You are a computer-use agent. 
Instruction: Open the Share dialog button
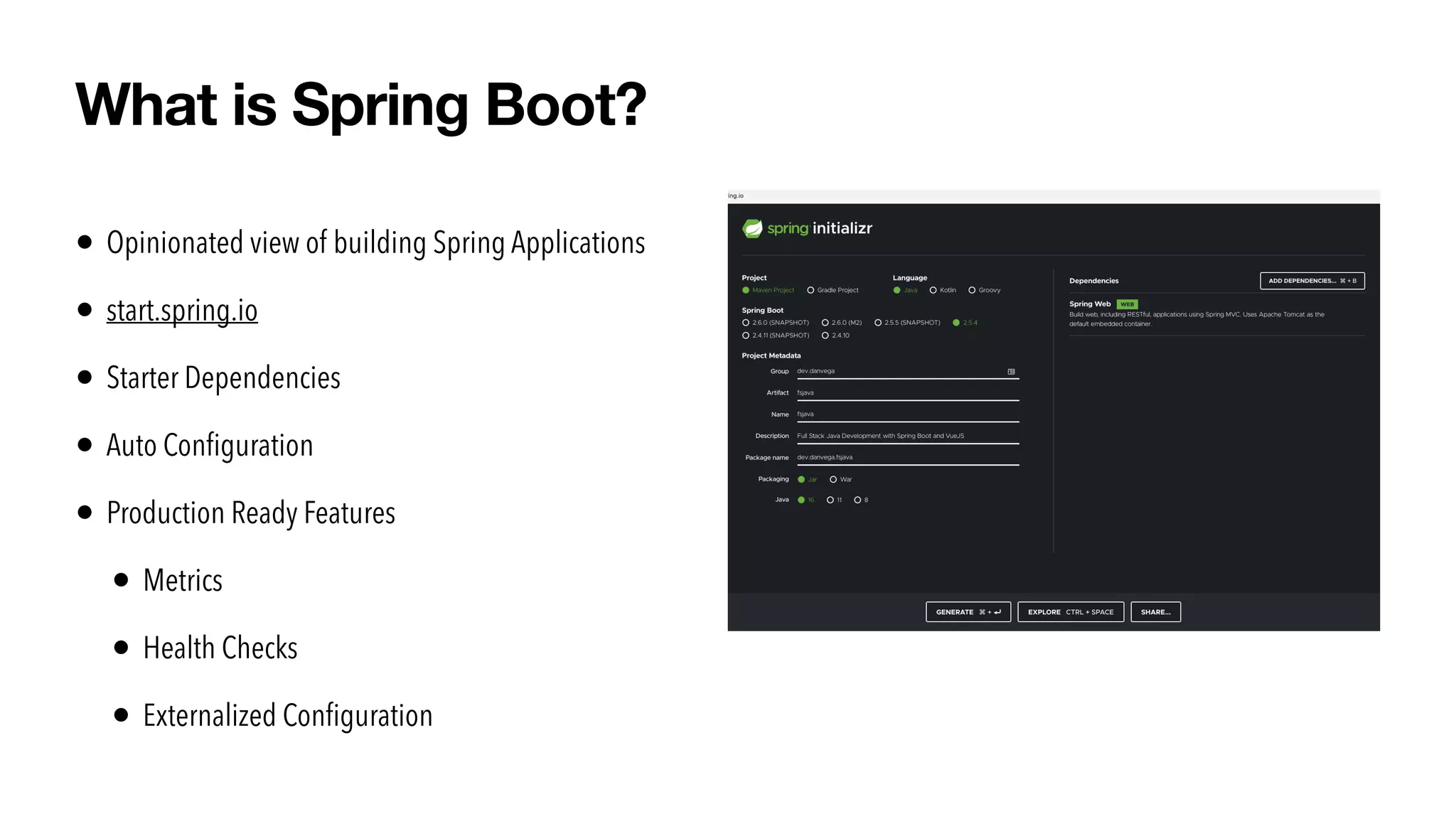point(1155,612)
